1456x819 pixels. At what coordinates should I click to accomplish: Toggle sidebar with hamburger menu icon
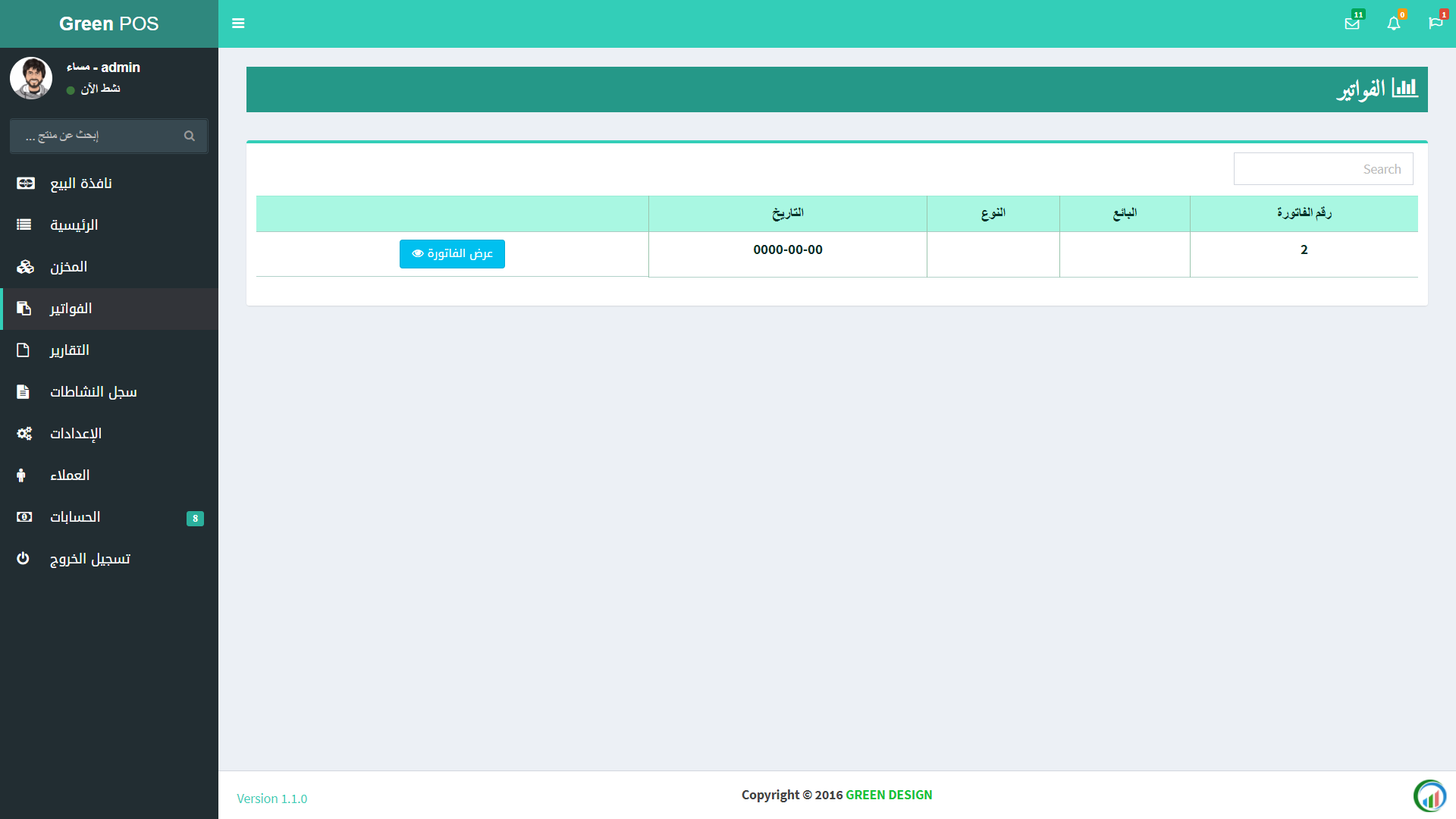(238, 24)
